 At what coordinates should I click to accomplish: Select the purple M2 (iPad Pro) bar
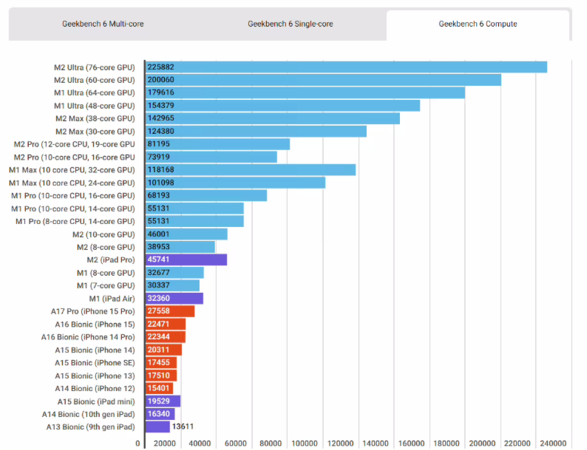186,259
